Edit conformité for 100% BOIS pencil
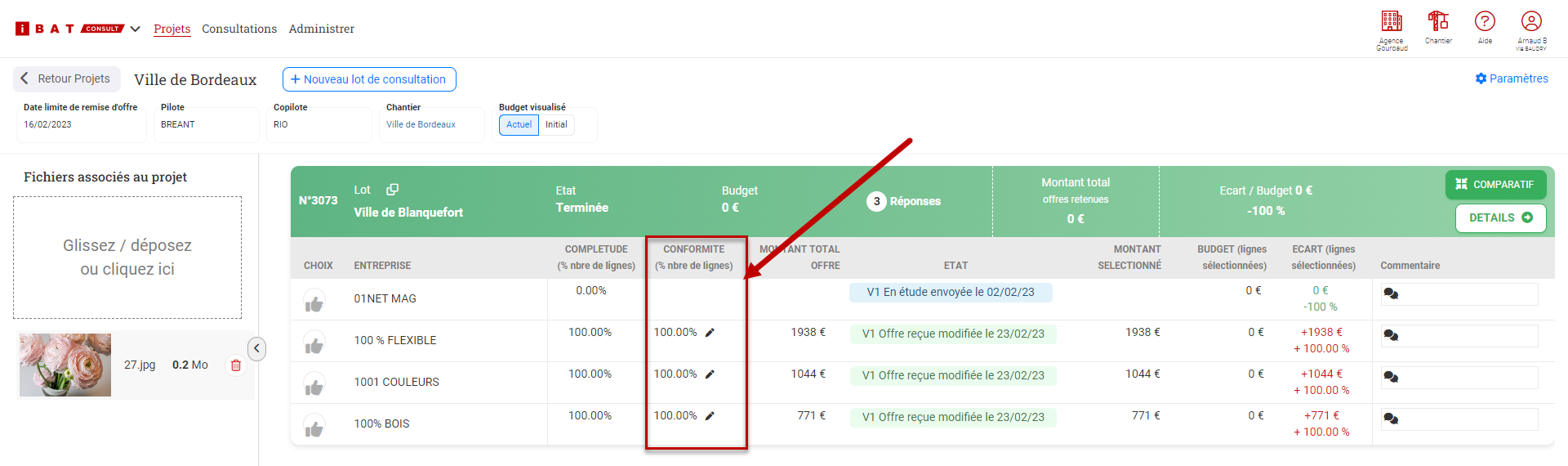 710,416
